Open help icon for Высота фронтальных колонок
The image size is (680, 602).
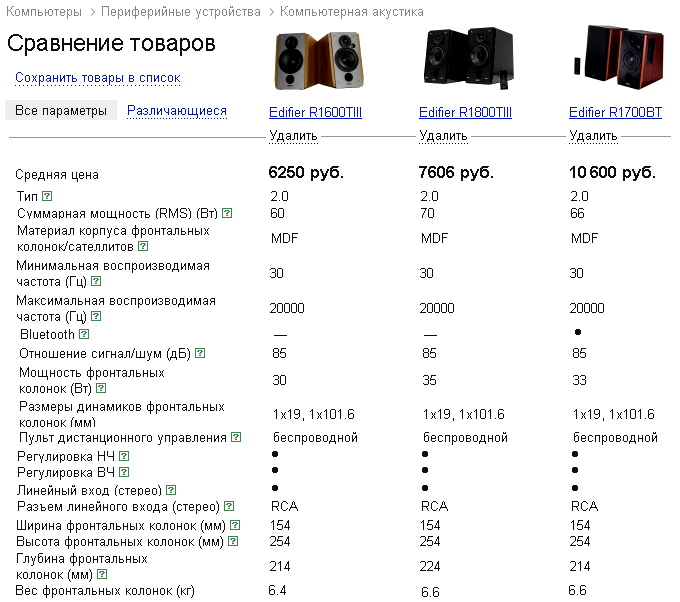click(233, 541)
